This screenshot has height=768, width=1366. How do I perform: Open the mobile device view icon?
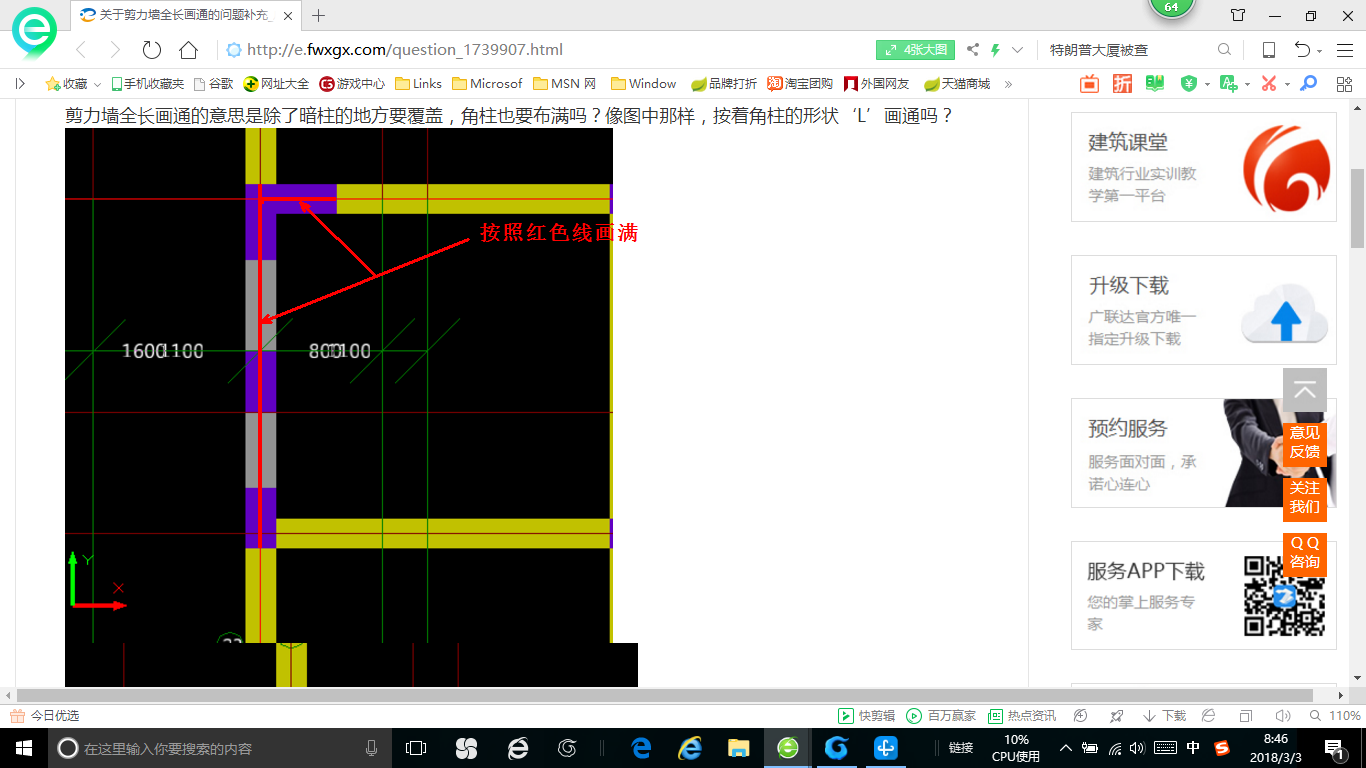(x=1268, y=50)
